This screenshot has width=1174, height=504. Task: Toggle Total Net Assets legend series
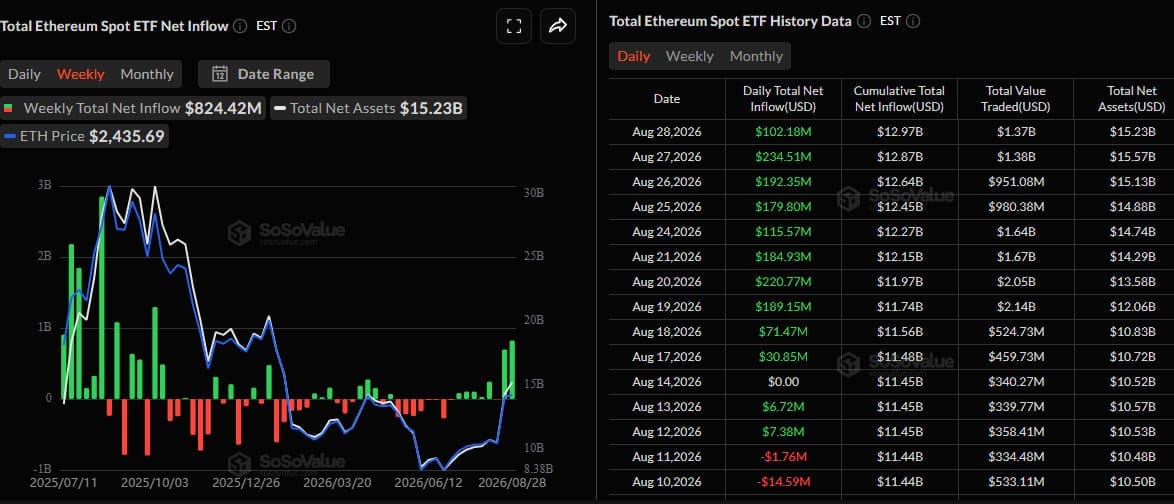[368, 109]
